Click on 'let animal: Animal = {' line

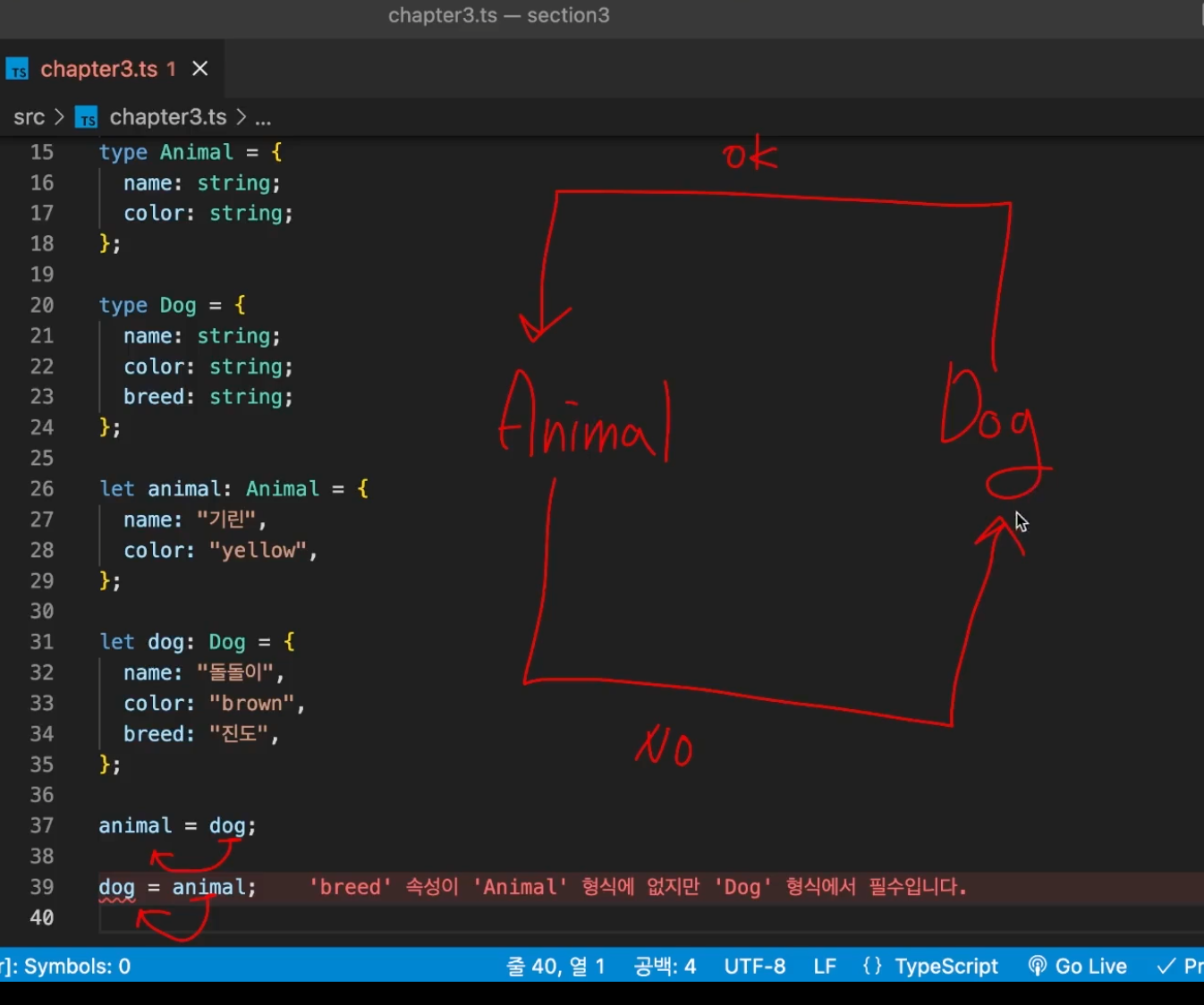point(233,489)
